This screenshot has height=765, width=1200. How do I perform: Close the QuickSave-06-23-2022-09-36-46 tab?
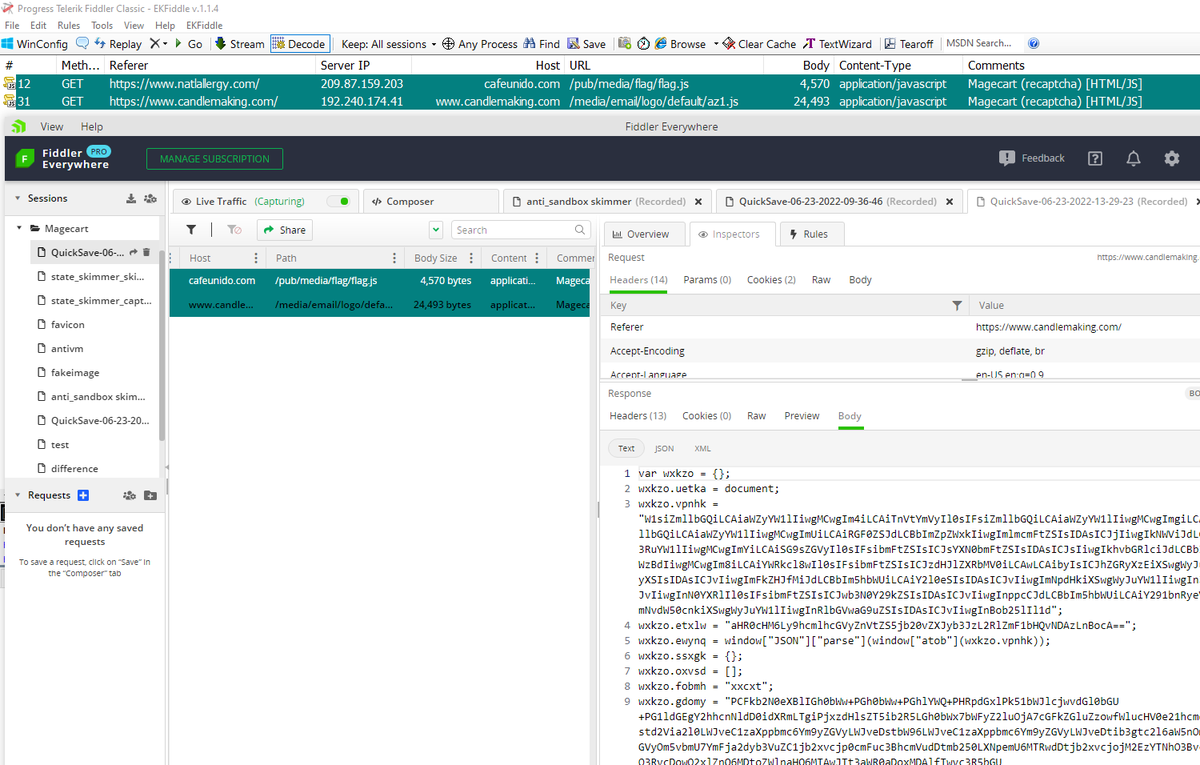(x=949, y=201)
